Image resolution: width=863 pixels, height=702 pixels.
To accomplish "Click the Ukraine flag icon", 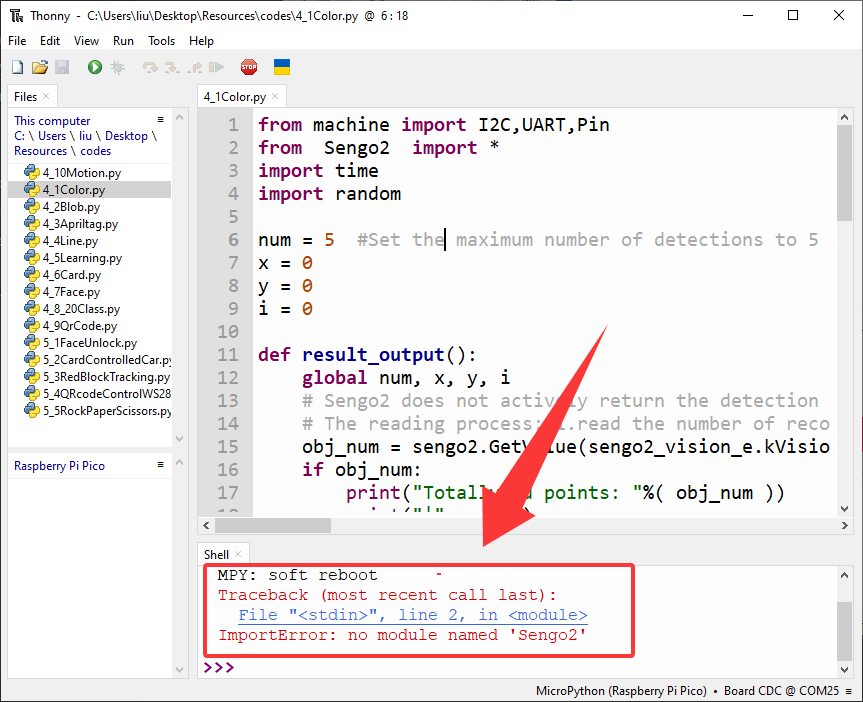I will click(282, 67).
